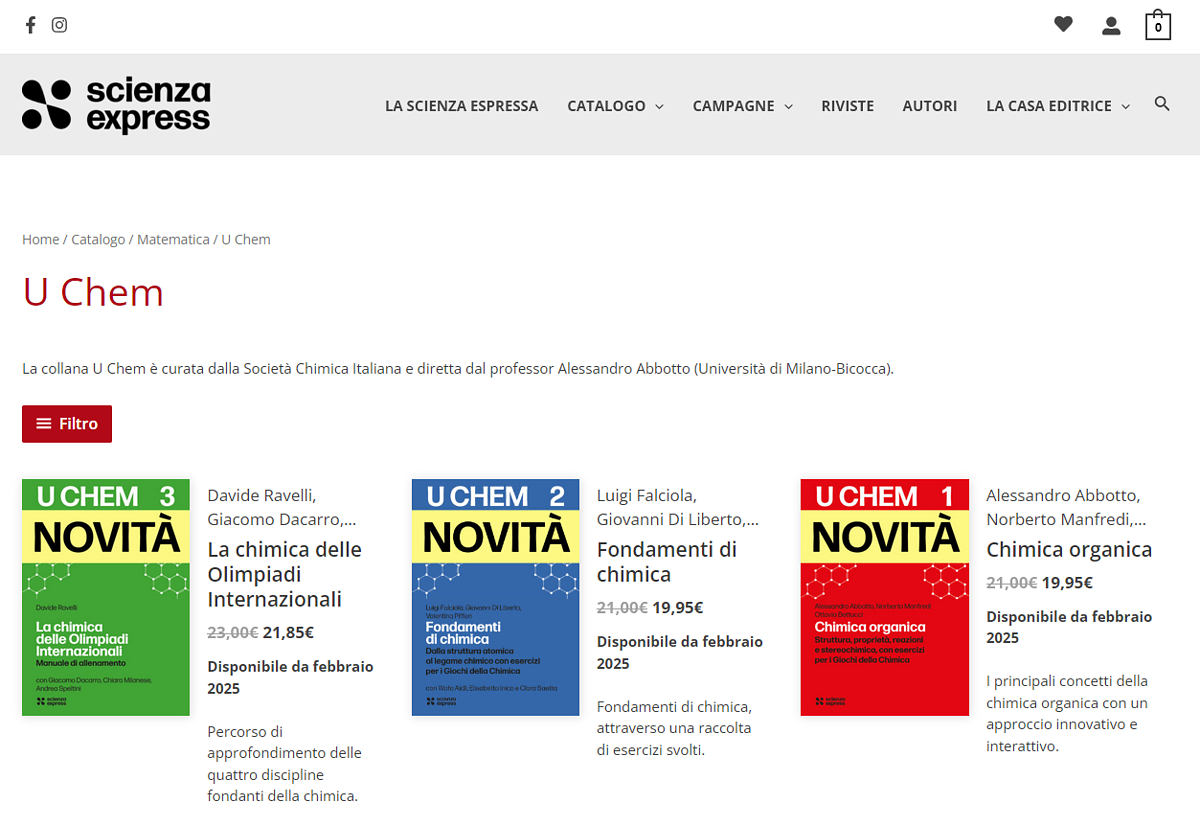Click the wishlist heart icon

(1063, 25)
